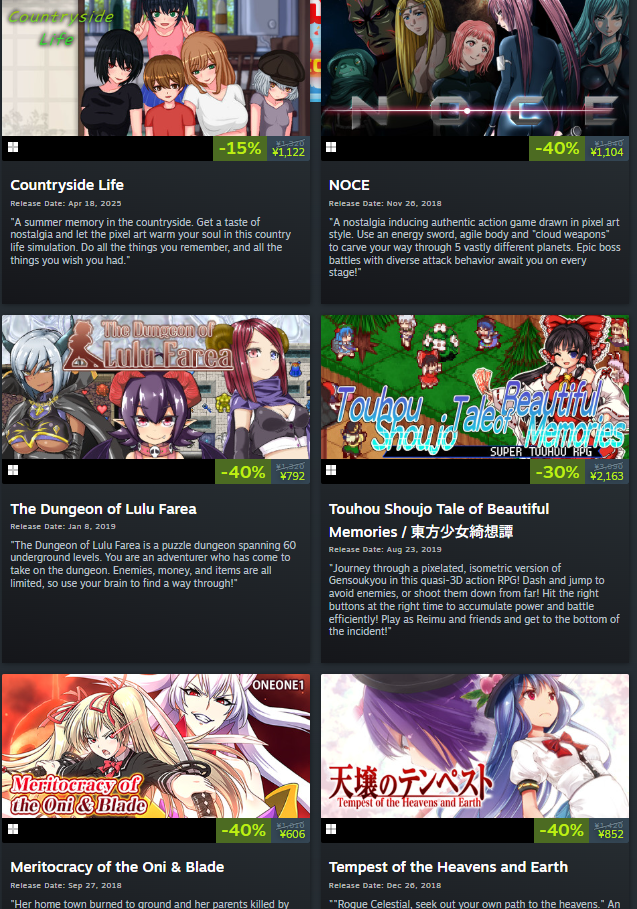Click Windows icon under Meritocracy banner
637x909 pixels.
pyautogui.click(x=13, y=829)
